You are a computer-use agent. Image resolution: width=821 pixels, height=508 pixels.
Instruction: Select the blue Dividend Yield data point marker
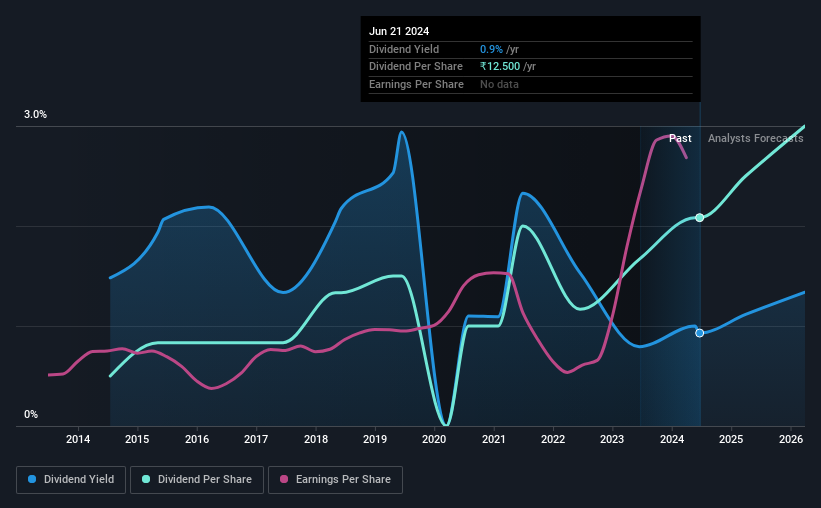[700, 333]
